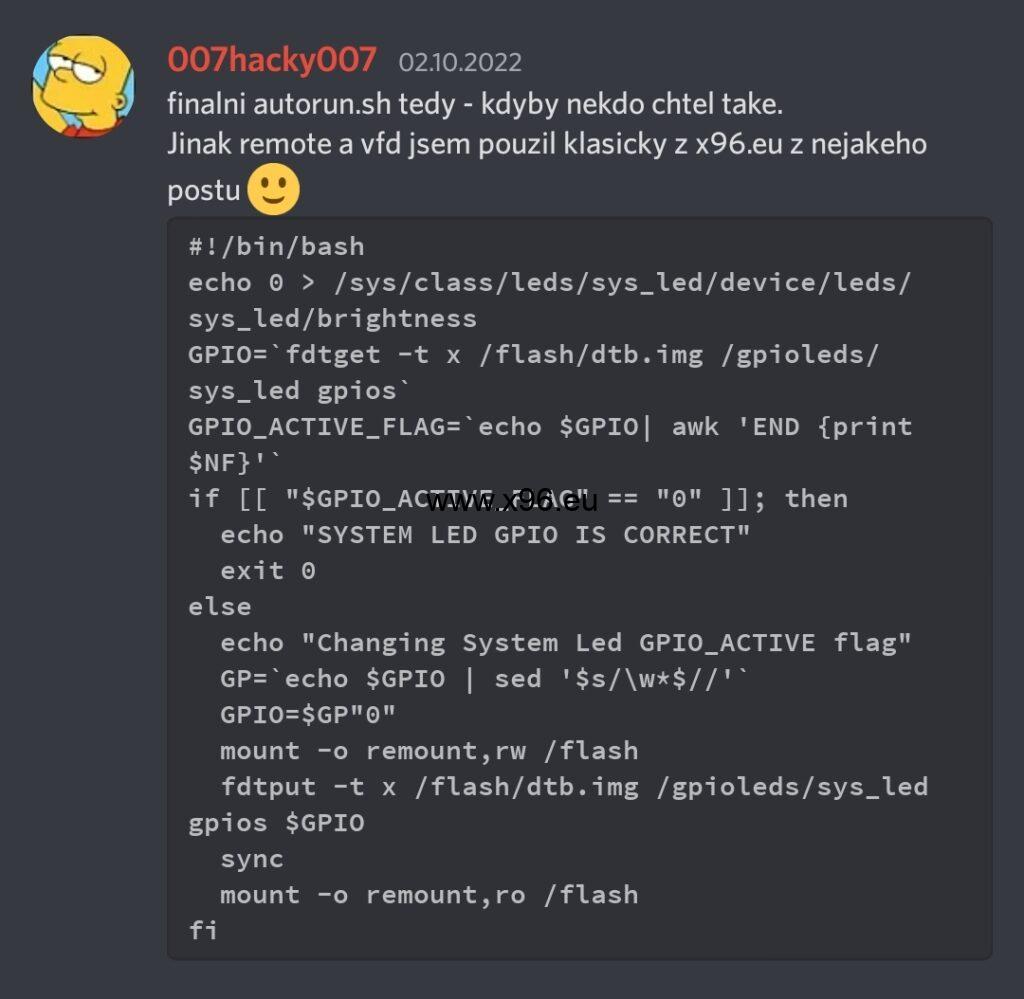This screenshot has height=999, width=1024.
Task: Click the "else" keyword in the script
Action: tap(220, 607)
